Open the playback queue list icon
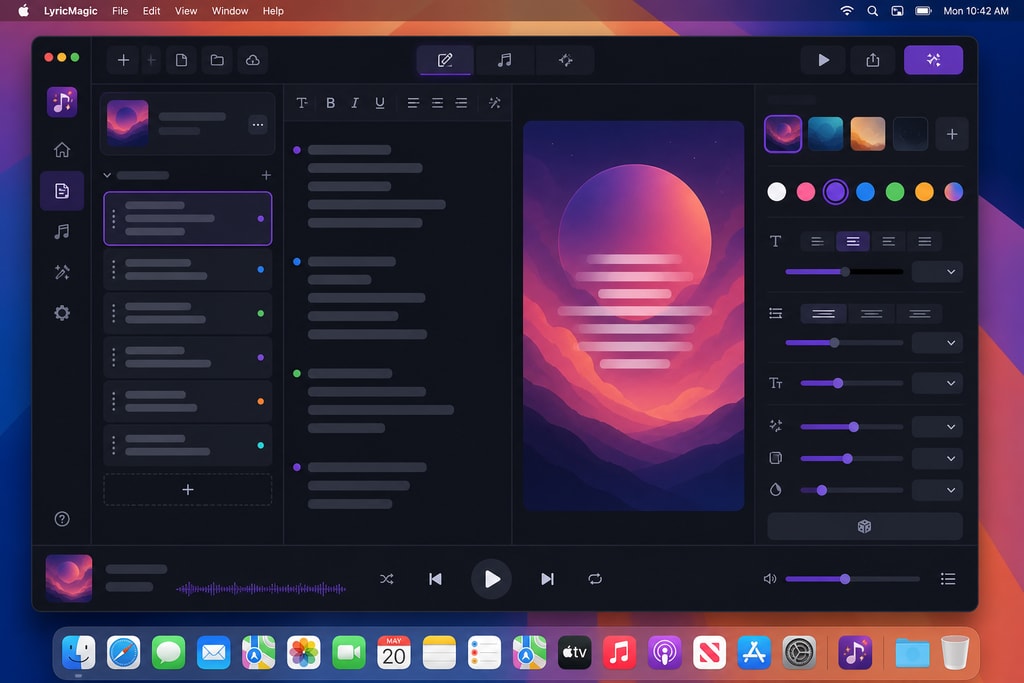Viewport: 1024px width, 683px height. 948,579
